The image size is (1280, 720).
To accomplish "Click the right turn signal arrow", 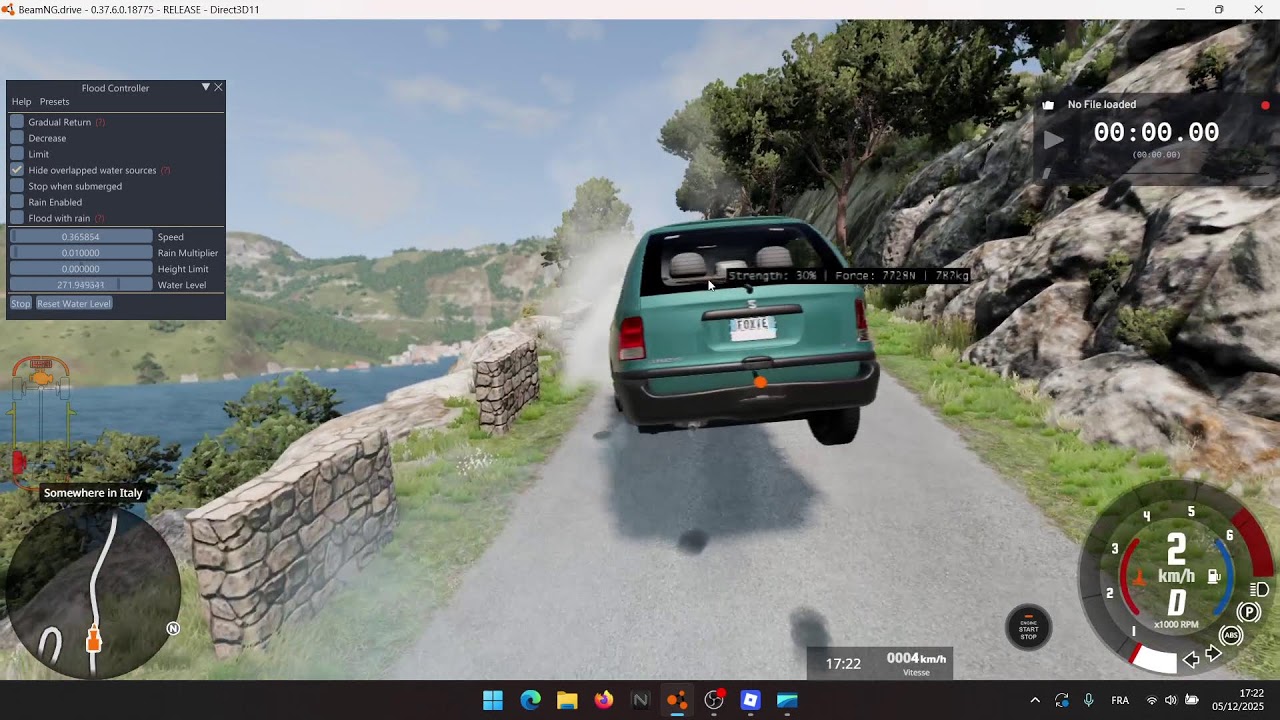I will 1214,654.
